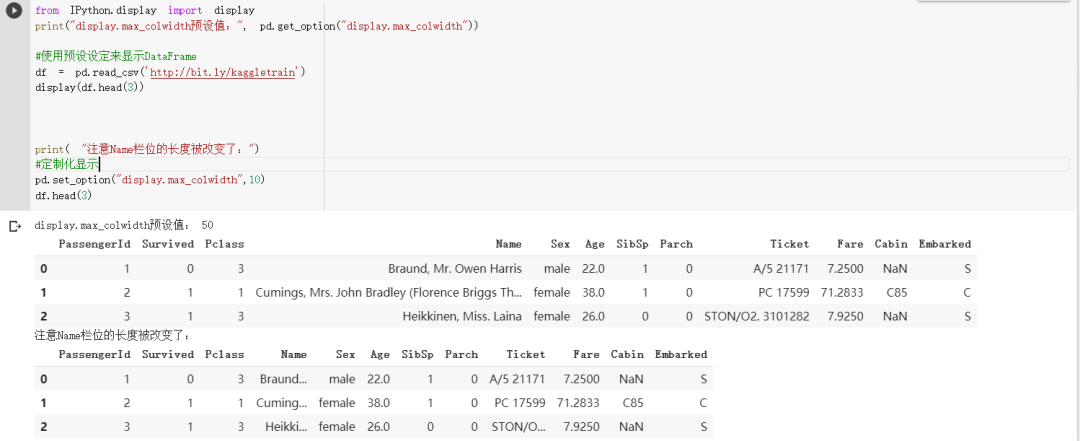Click the pd.read_csv code line's df variable
1080x441 pixels.
click(x=41, y=72)
